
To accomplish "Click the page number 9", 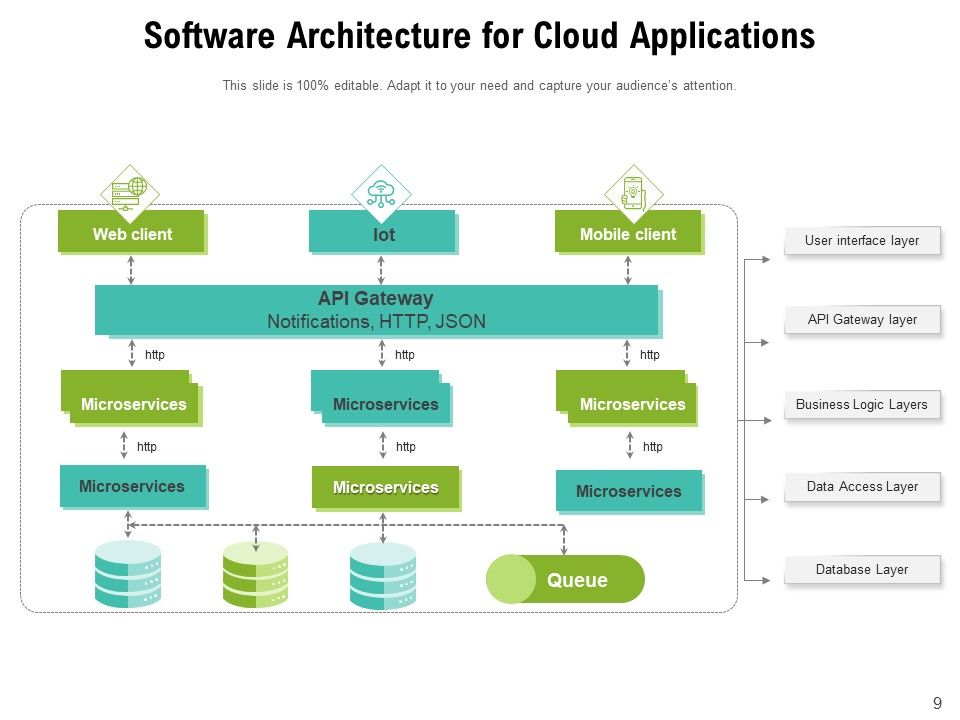I will pos(936,700).
